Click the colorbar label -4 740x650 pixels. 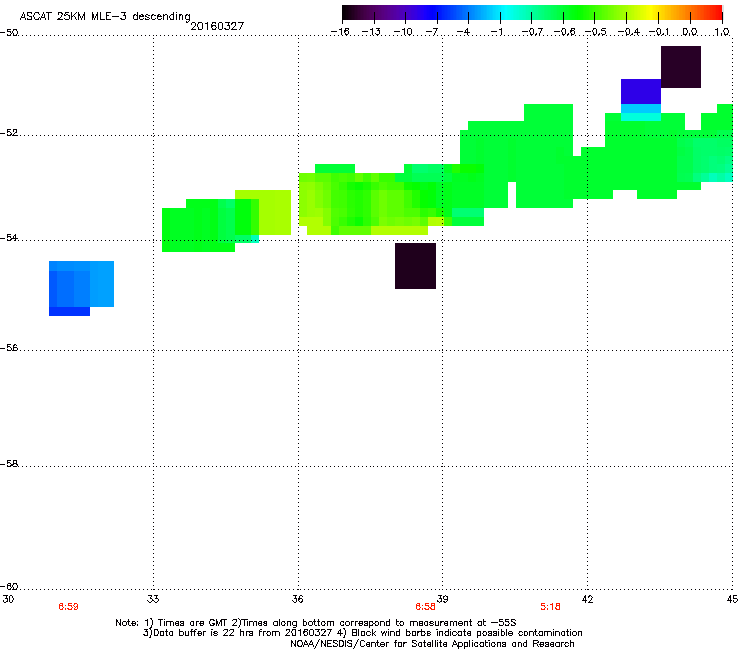click(463, 32)
